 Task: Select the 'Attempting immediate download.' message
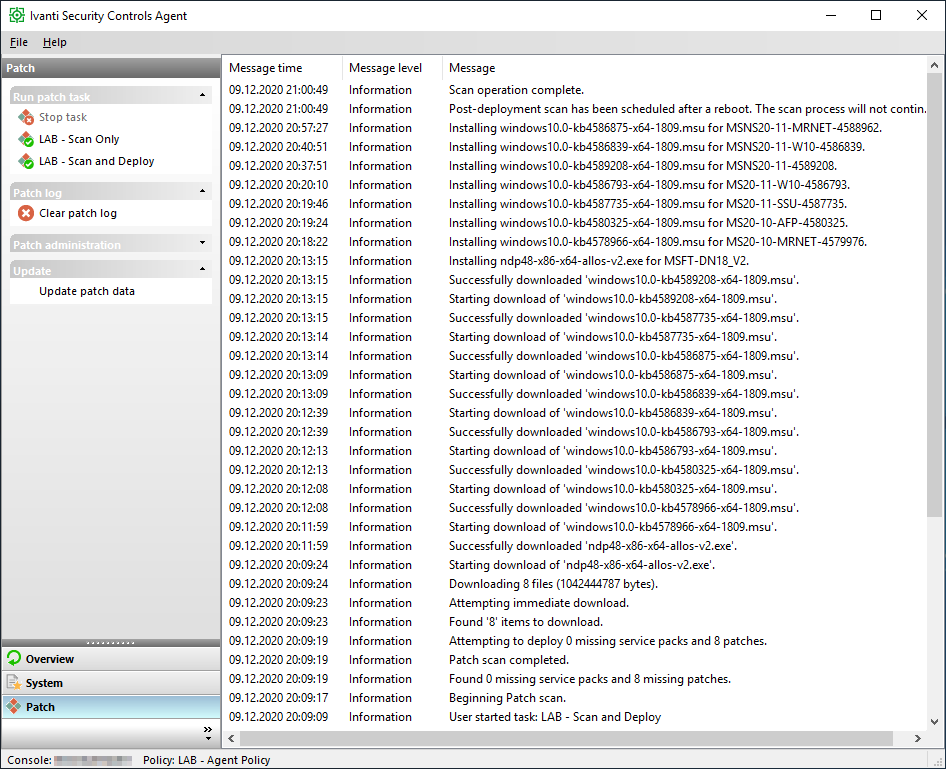click(539, 603)
